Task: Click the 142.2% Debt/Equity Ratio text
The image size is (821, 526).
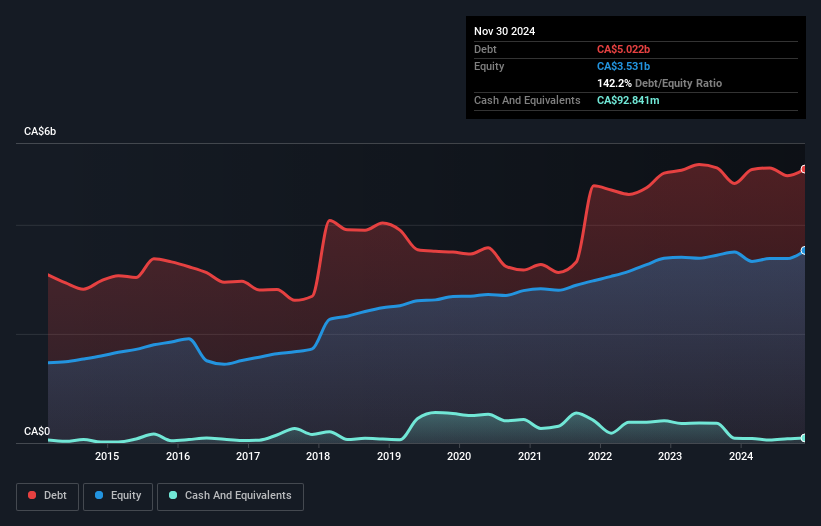Action: pos(659,83)
